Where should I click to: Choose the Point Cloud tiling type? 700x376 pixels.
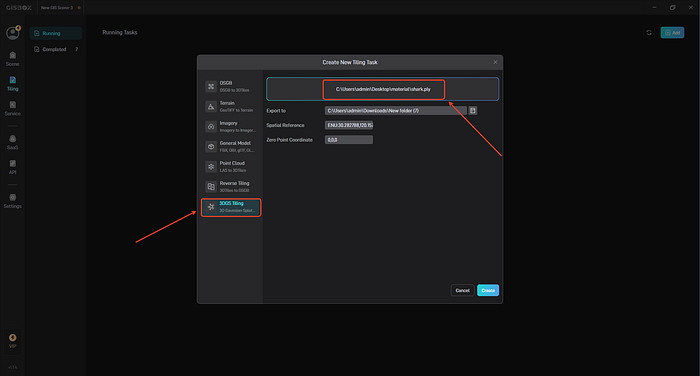pos(231,167)
